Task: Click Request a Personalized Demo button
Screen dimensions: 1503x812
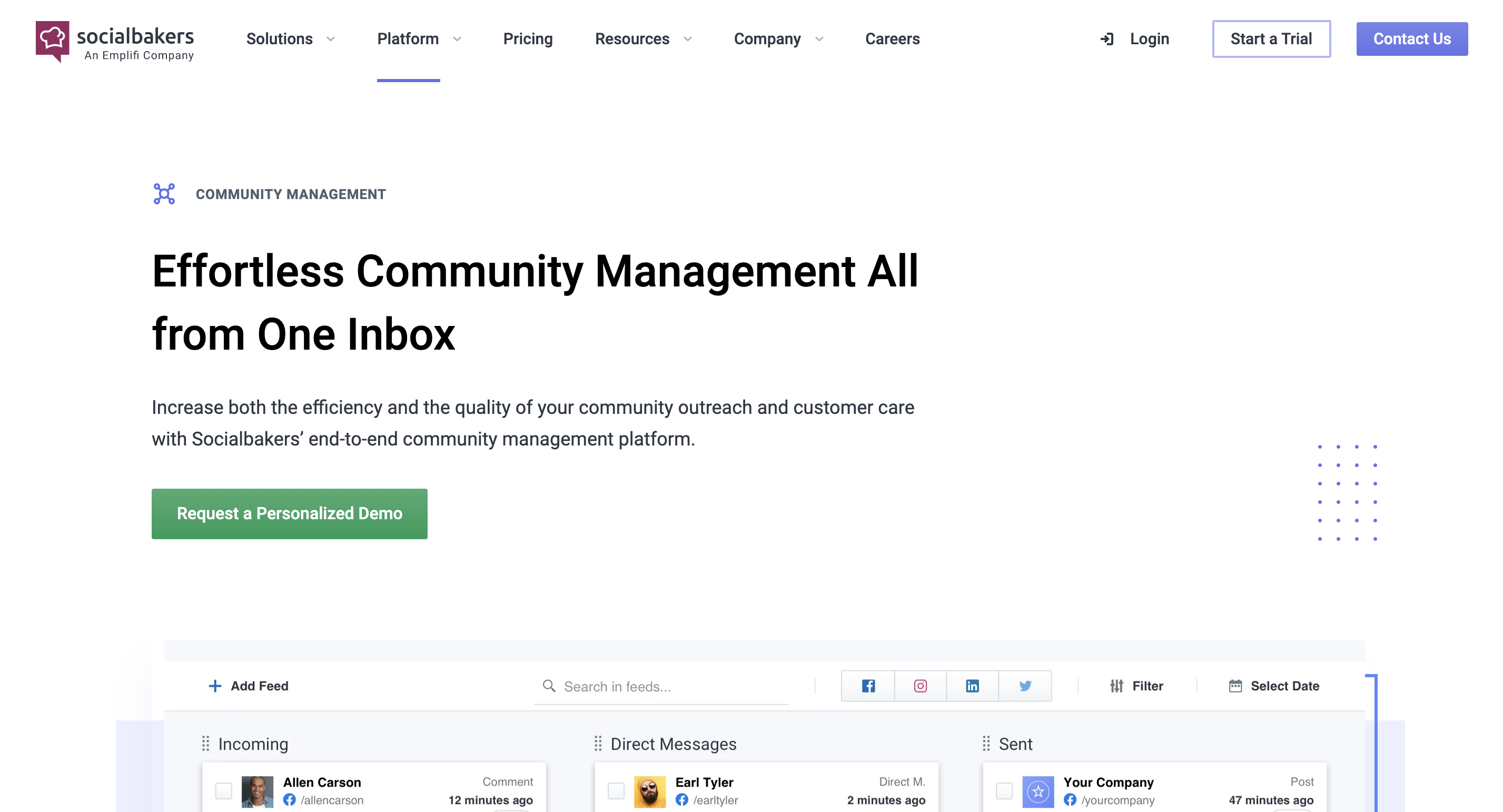Action: click(289, 514)
